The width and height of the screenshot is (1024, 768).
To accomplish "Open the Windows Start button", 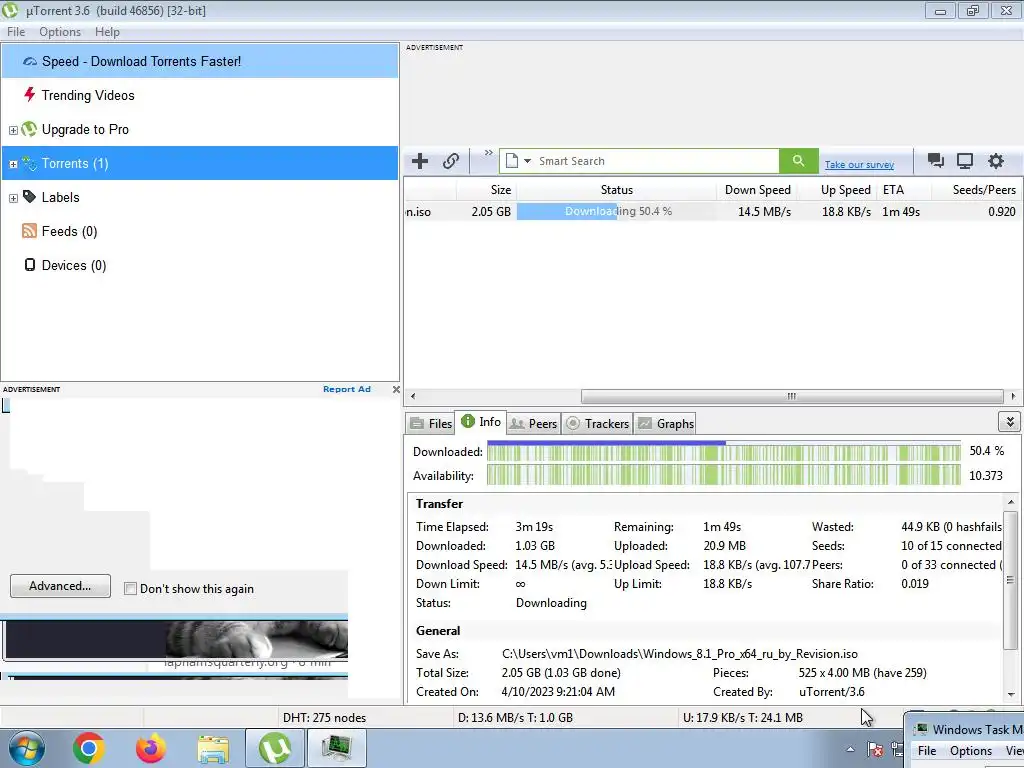I will (x=26, y=748).
